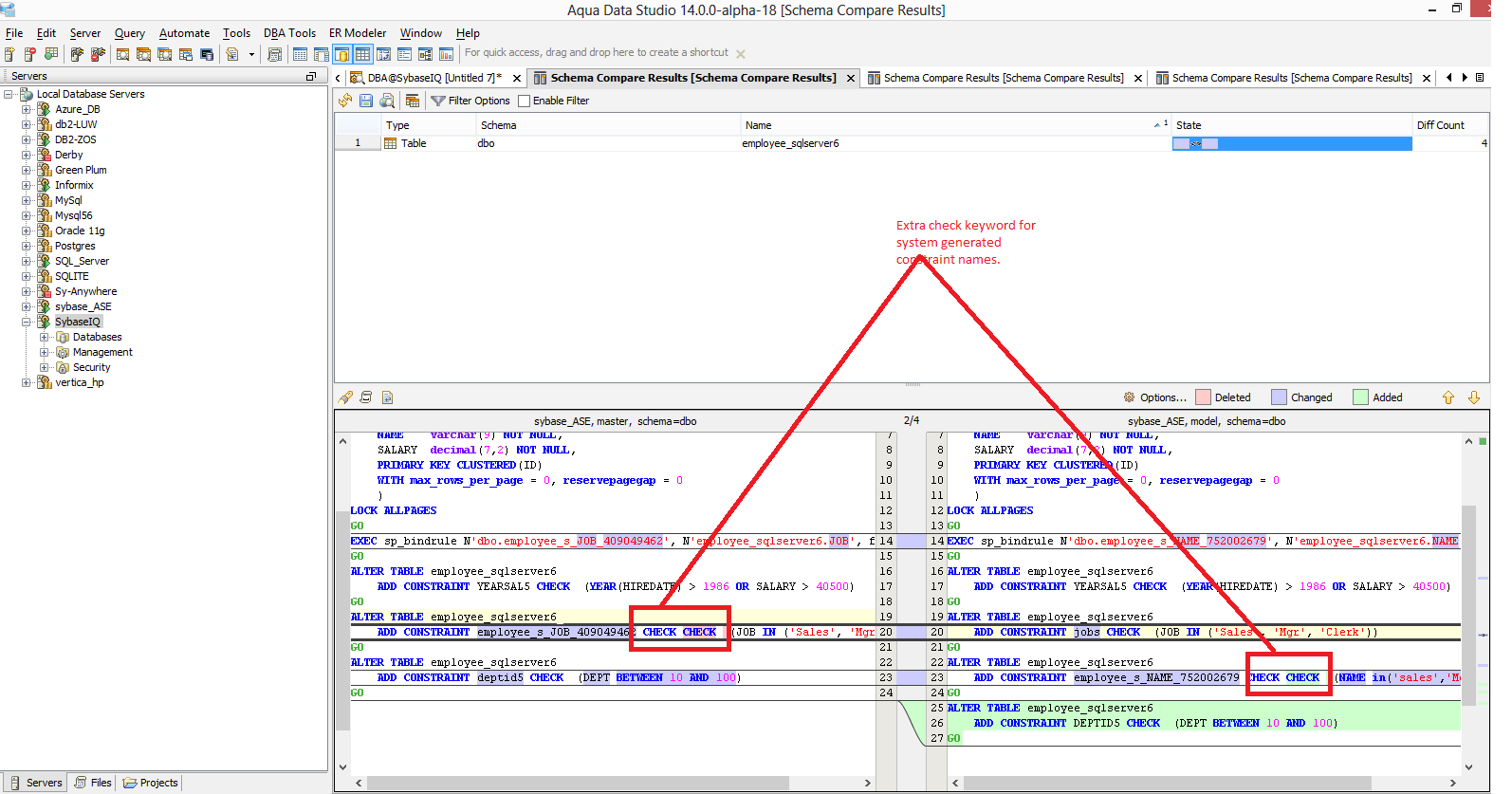Select employee_sqlserver6 result row
Viewport: 1512px width, 794px height.
tap(912, 143)
